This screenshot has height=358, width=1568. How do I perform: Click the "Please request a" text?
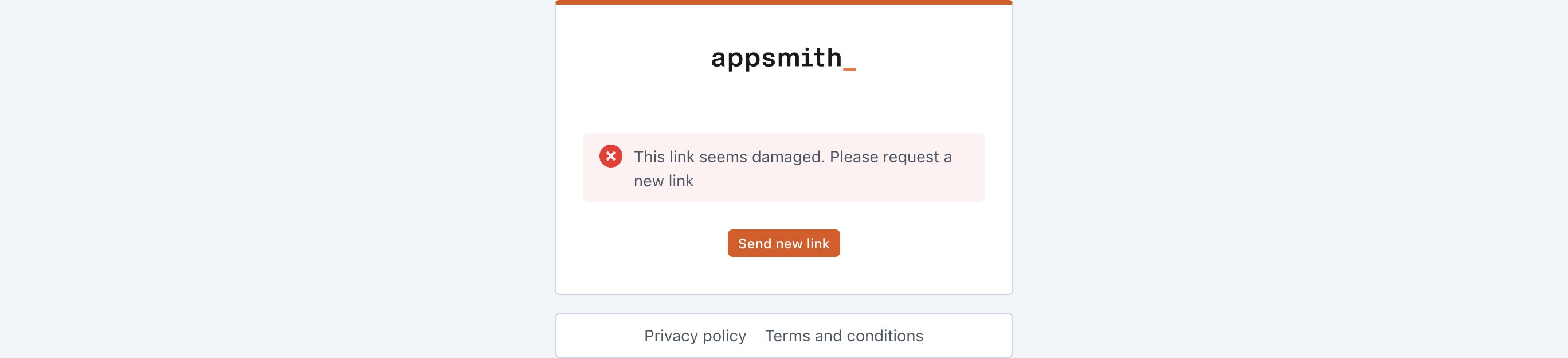(890, 157)
